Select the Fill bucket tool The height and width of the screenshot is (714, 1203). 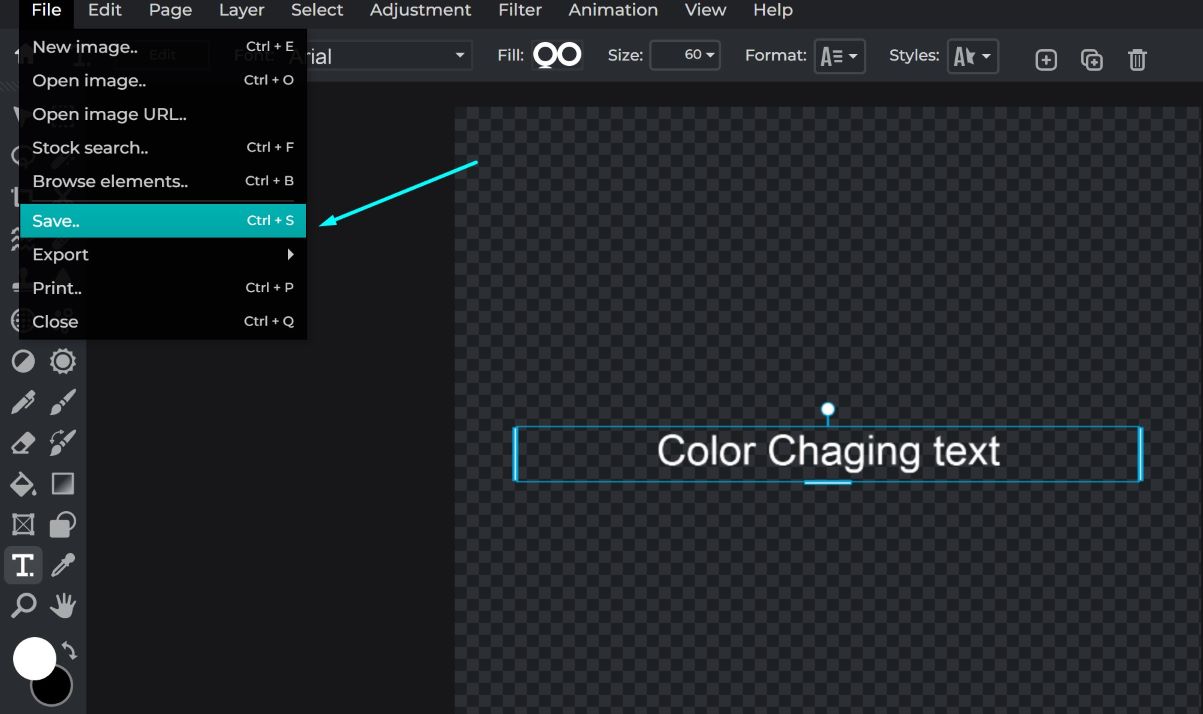[22, 484]
